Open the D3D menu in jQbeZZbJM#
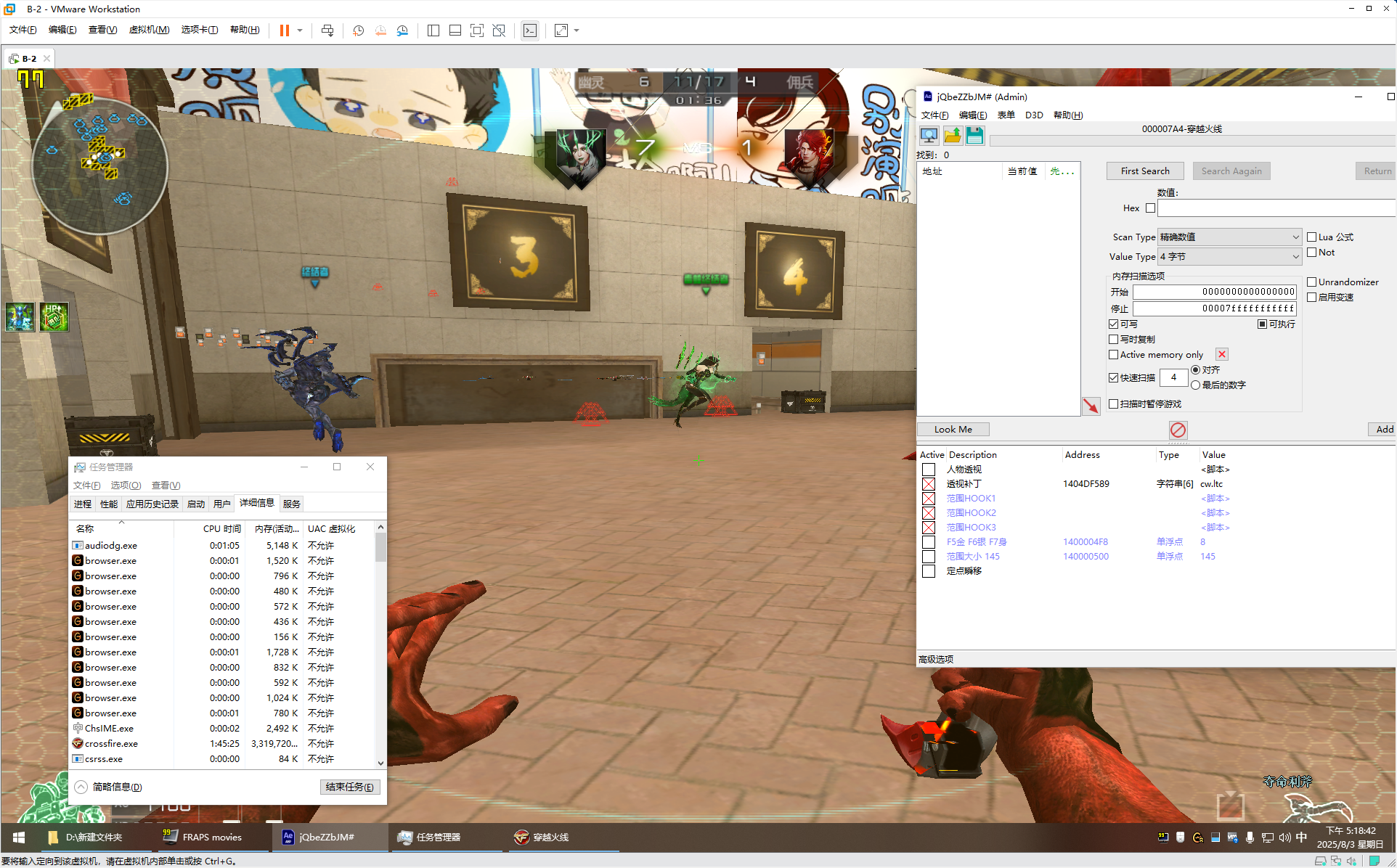1397x868 pixels. click(1034, 115)
